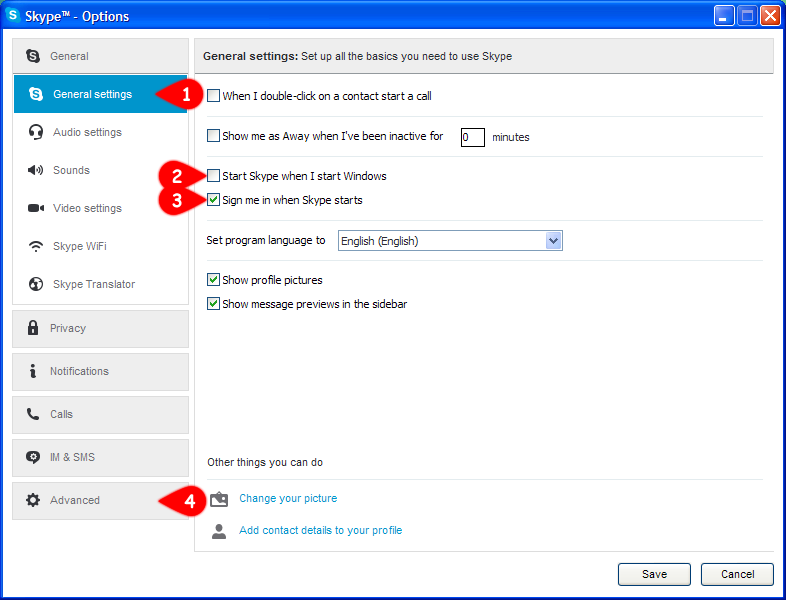Viewport: 786px width, 600px height.
Task: Click the info icon for Notifications
Action: 33,371
